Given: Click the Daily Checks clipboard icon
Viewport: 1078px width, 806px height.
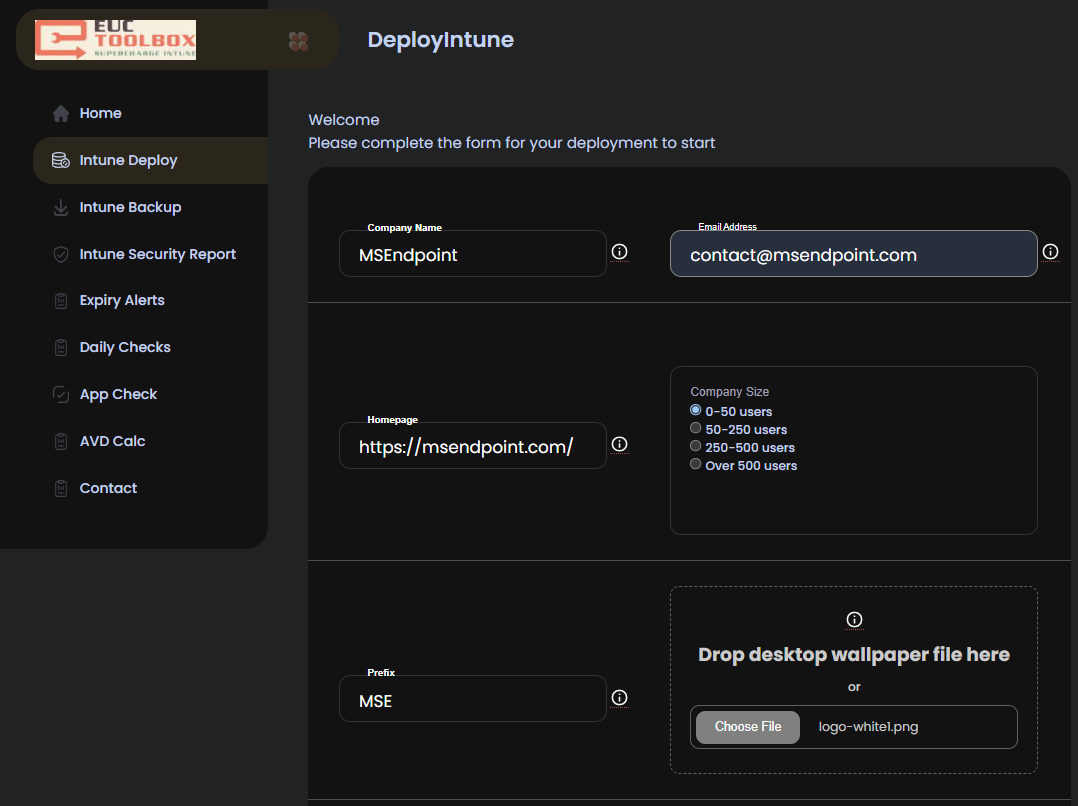Looking at the screenshot, I should (x=60, y=347).
